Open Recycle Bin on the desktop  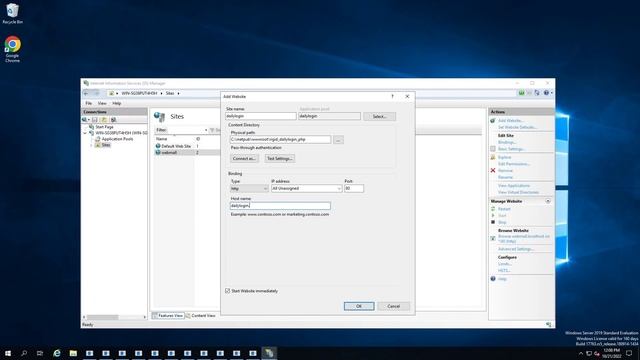click(12, 13)
